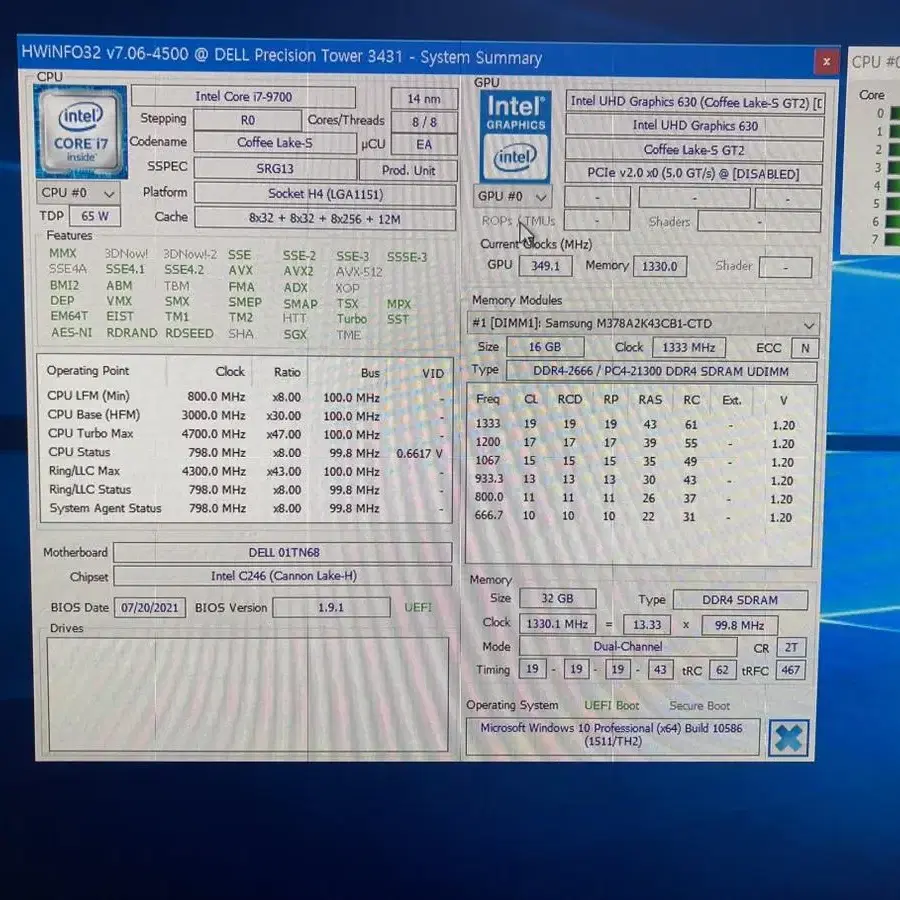Click the 0.6617 V VID value

click(x=420, y=453)
